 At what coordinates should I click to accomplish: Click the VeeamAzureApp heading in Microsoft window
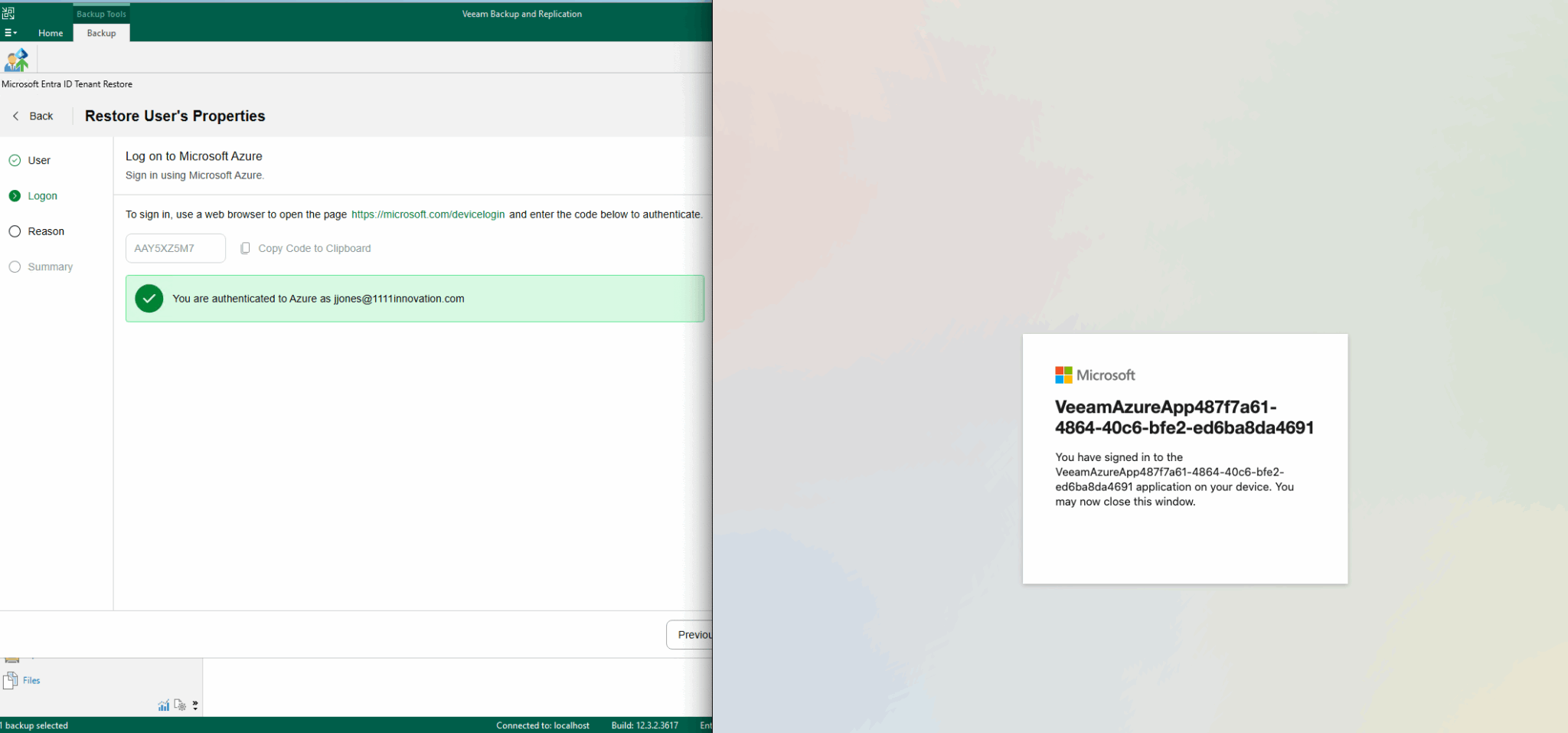(1184, 417)
